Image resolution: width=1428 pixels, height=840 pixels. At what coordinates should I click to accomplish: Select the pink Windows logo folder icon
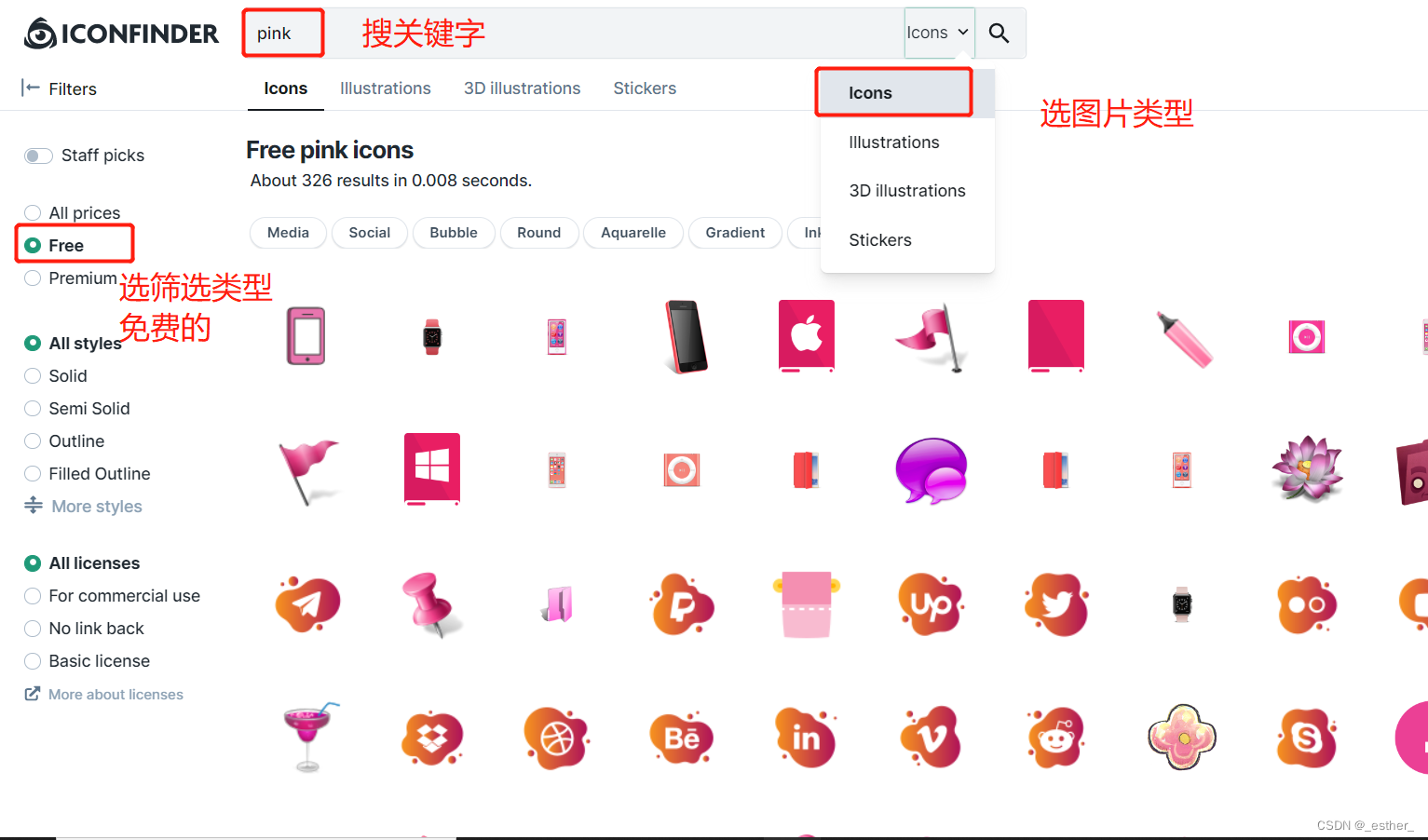tap(432, 469)
